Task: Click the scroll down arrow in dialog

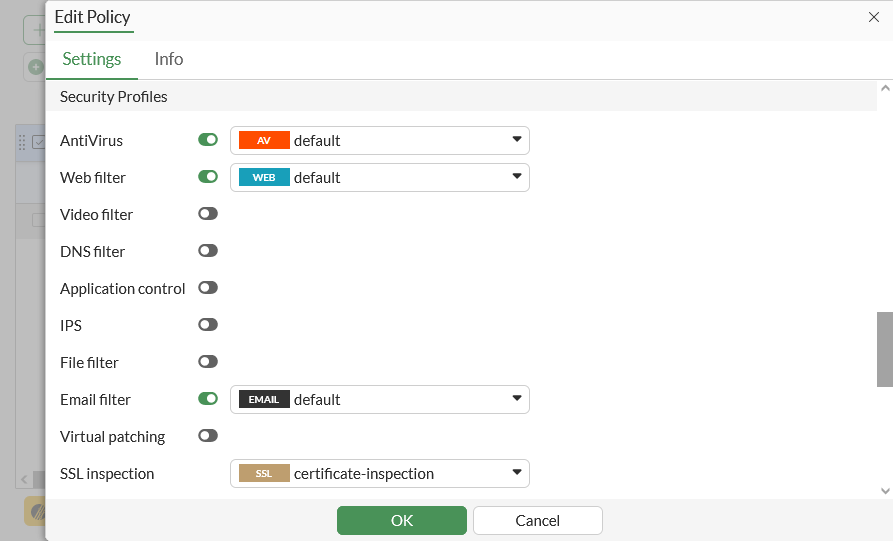Action: [x=885, y=490]
